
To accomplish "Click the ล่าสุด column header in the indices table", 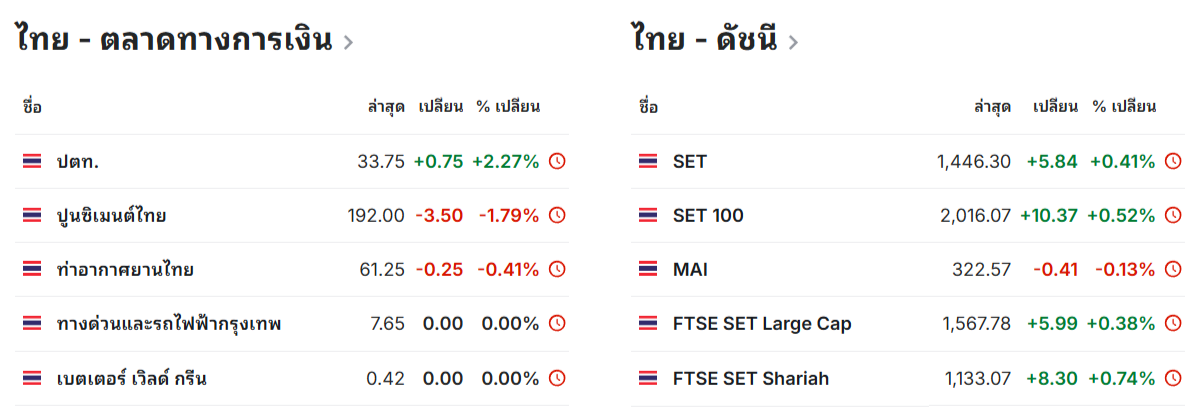I will (992, 107).
